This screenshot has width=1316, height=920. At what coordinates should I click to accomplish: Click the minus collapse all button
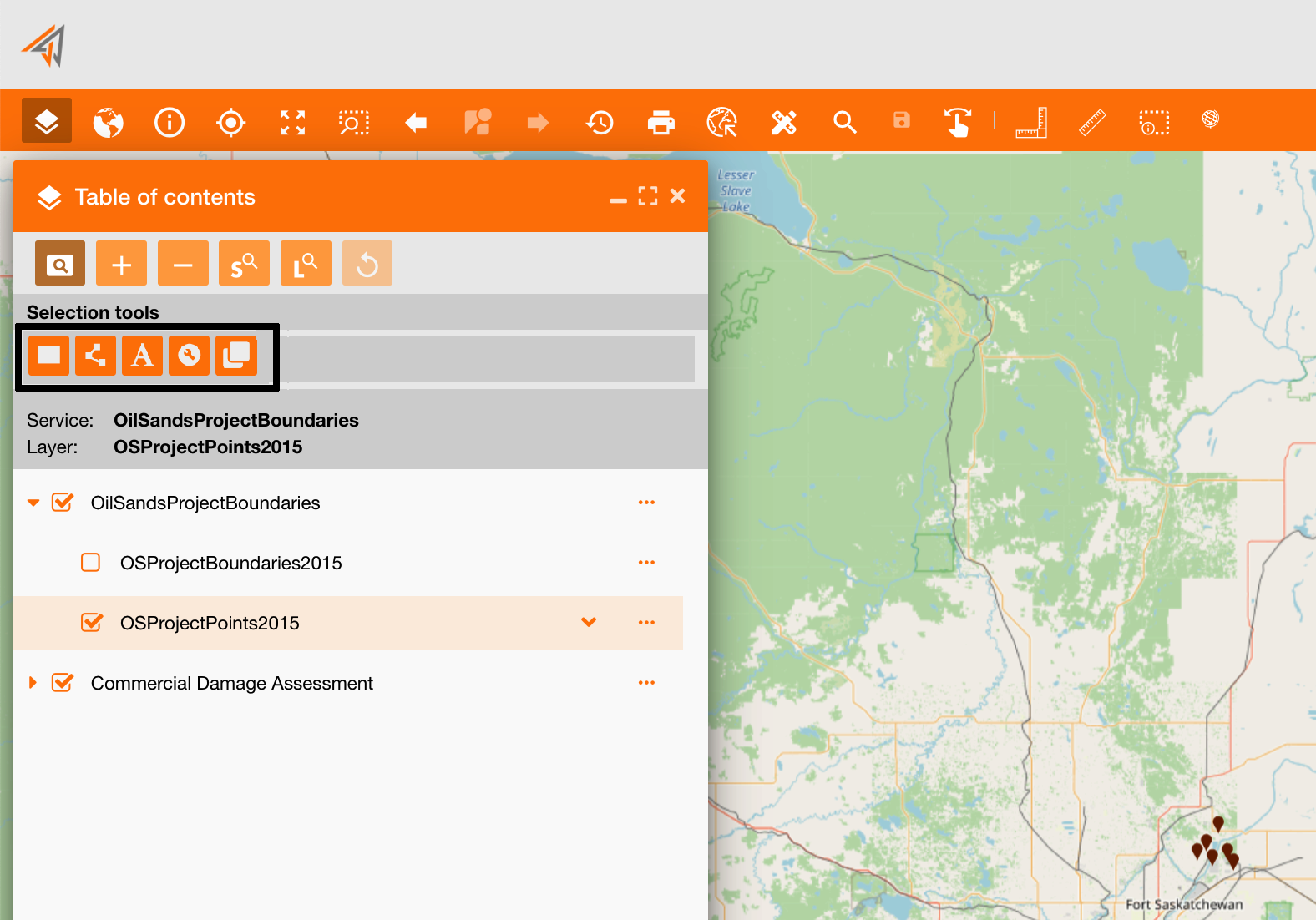coord(183,264)
